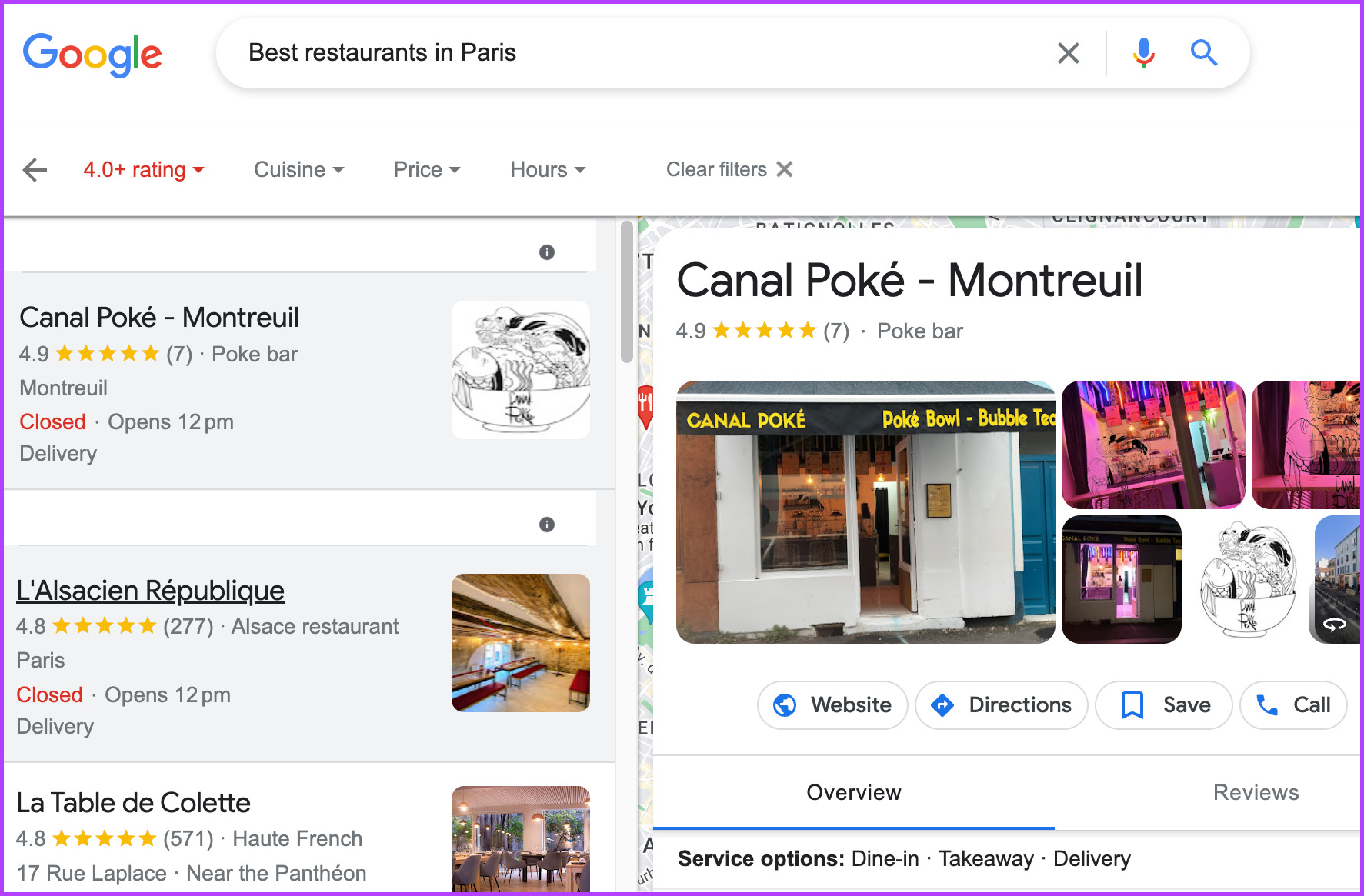Clear the search query with the X icon
The image size is (1364, 896).
(x=1069, y=52)
